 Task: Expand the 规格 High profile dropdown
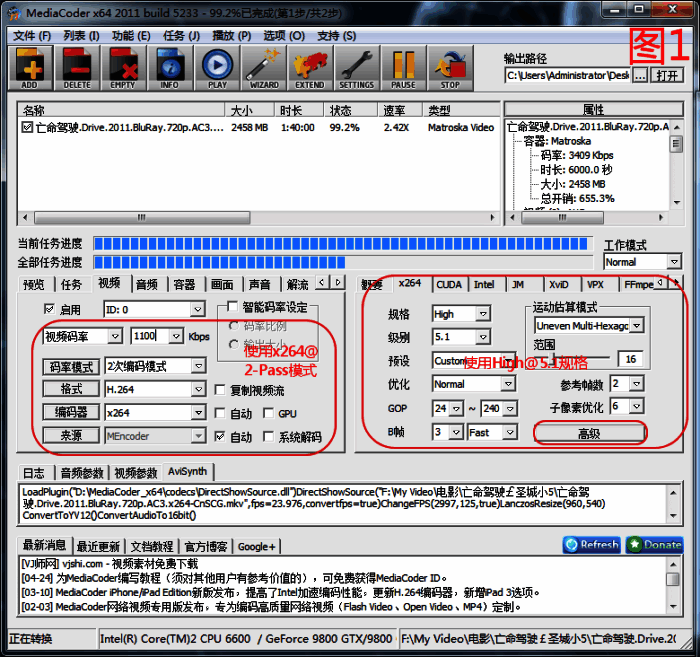461,314
